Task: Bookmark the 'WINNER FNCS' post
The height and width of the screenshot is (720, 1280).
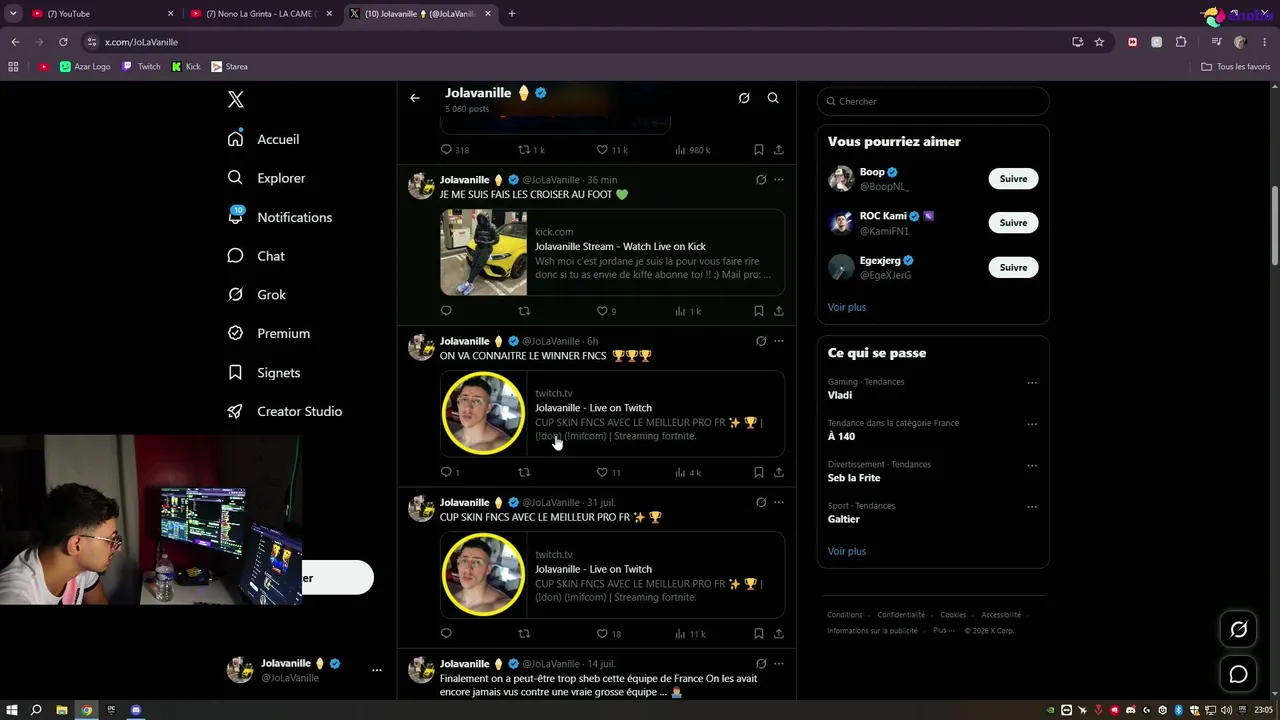Action: pos(759,472)
